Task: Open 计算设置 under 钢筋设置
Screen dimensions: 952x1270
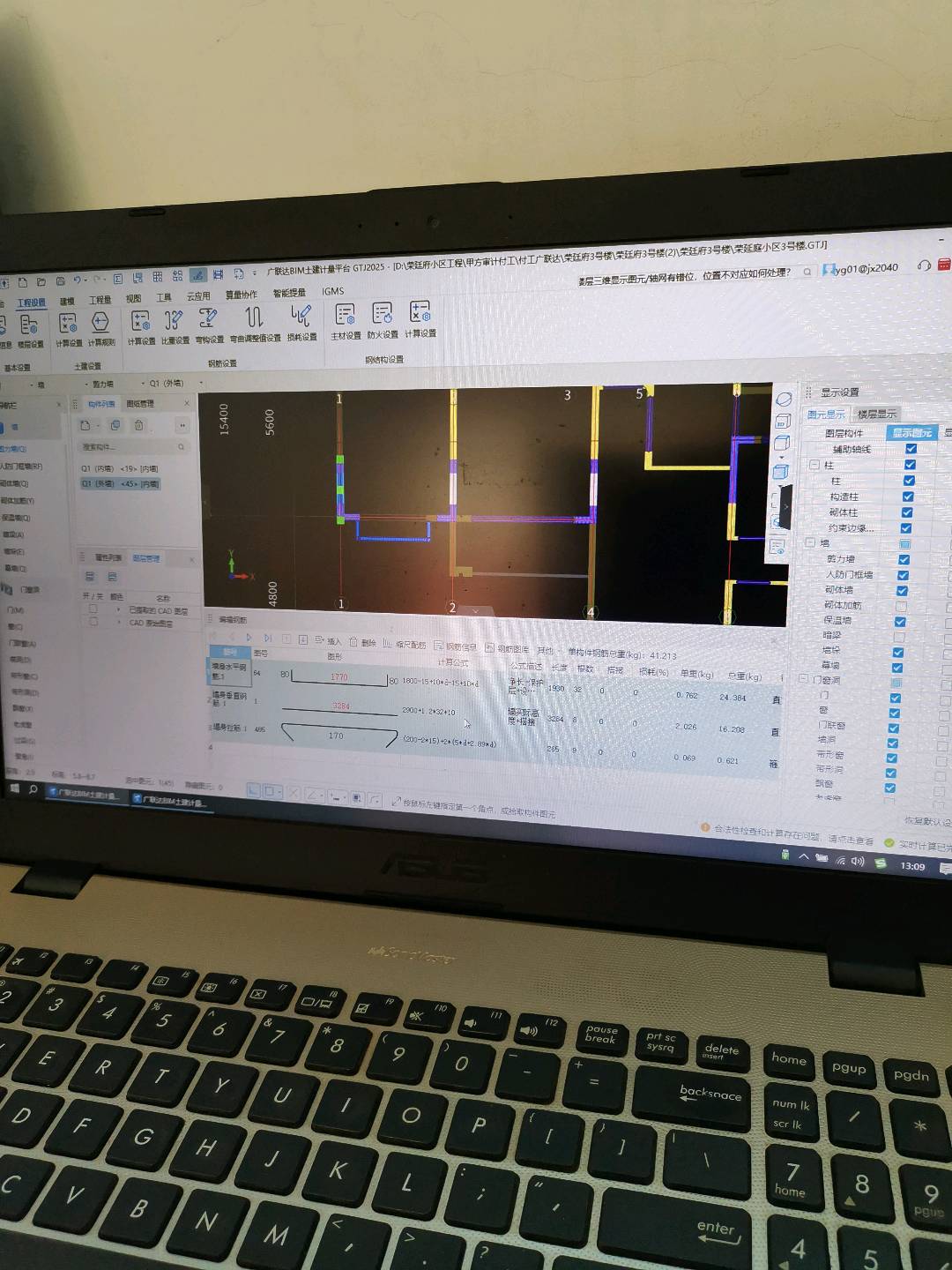Action: 141,326
